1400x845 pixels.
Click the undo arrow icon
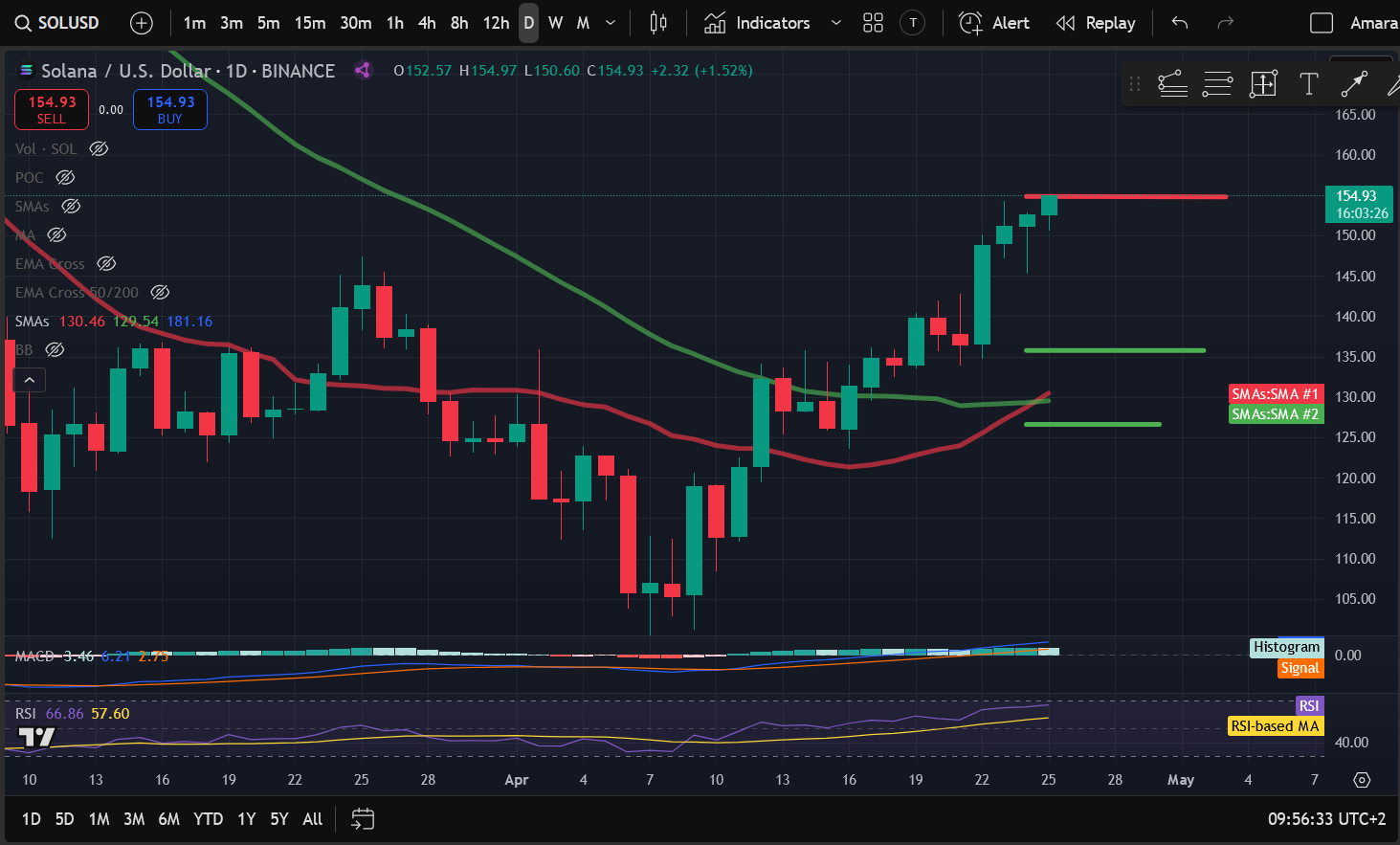pyautogui.click(x=1180, y=23)
